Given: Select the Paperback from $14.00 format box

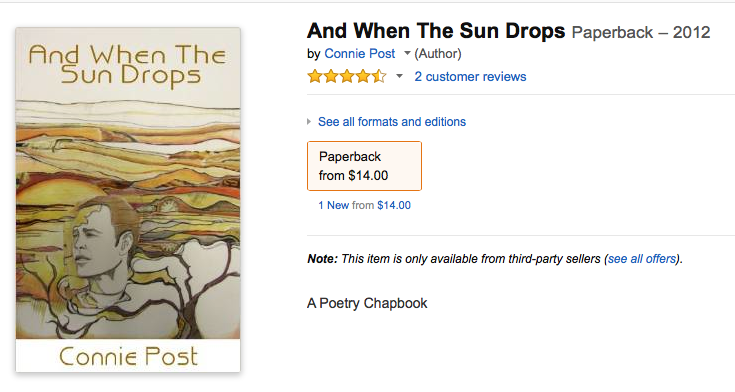Looking at the screenshot, I should (x=364, y=166).
